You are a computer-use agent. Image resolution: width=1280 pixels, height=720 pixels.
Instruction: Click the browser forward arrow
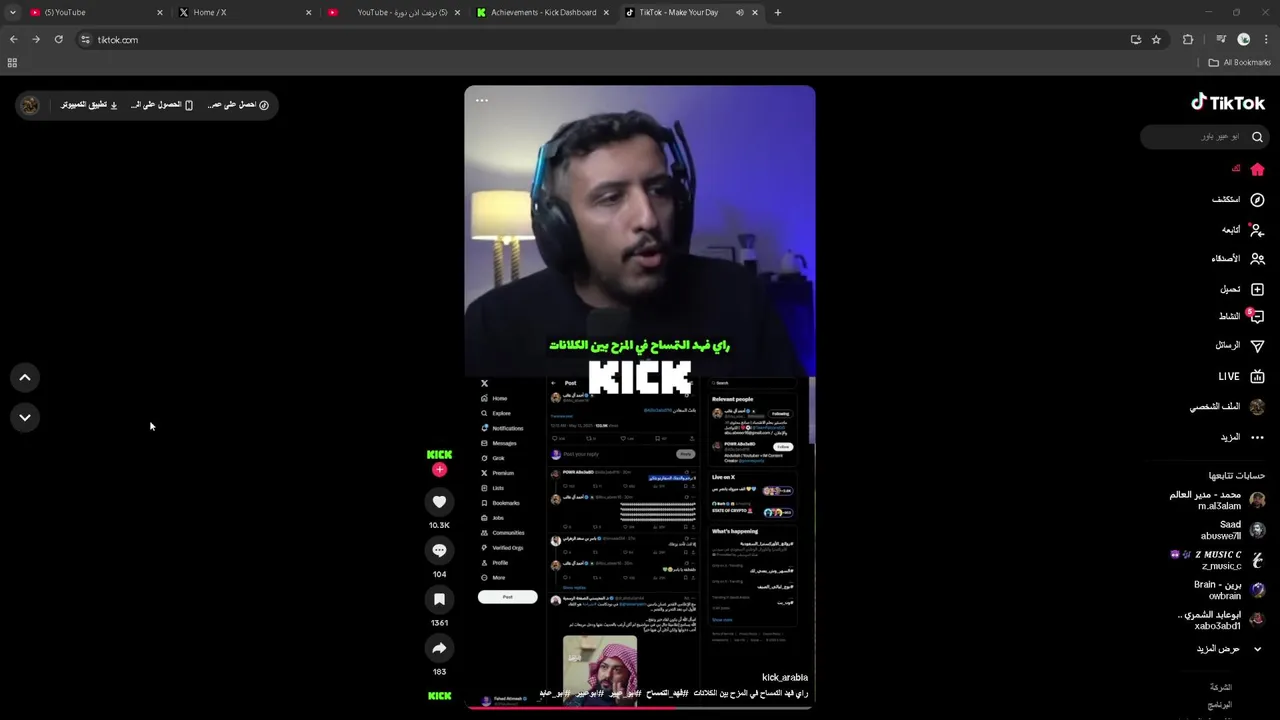(36, 39)
